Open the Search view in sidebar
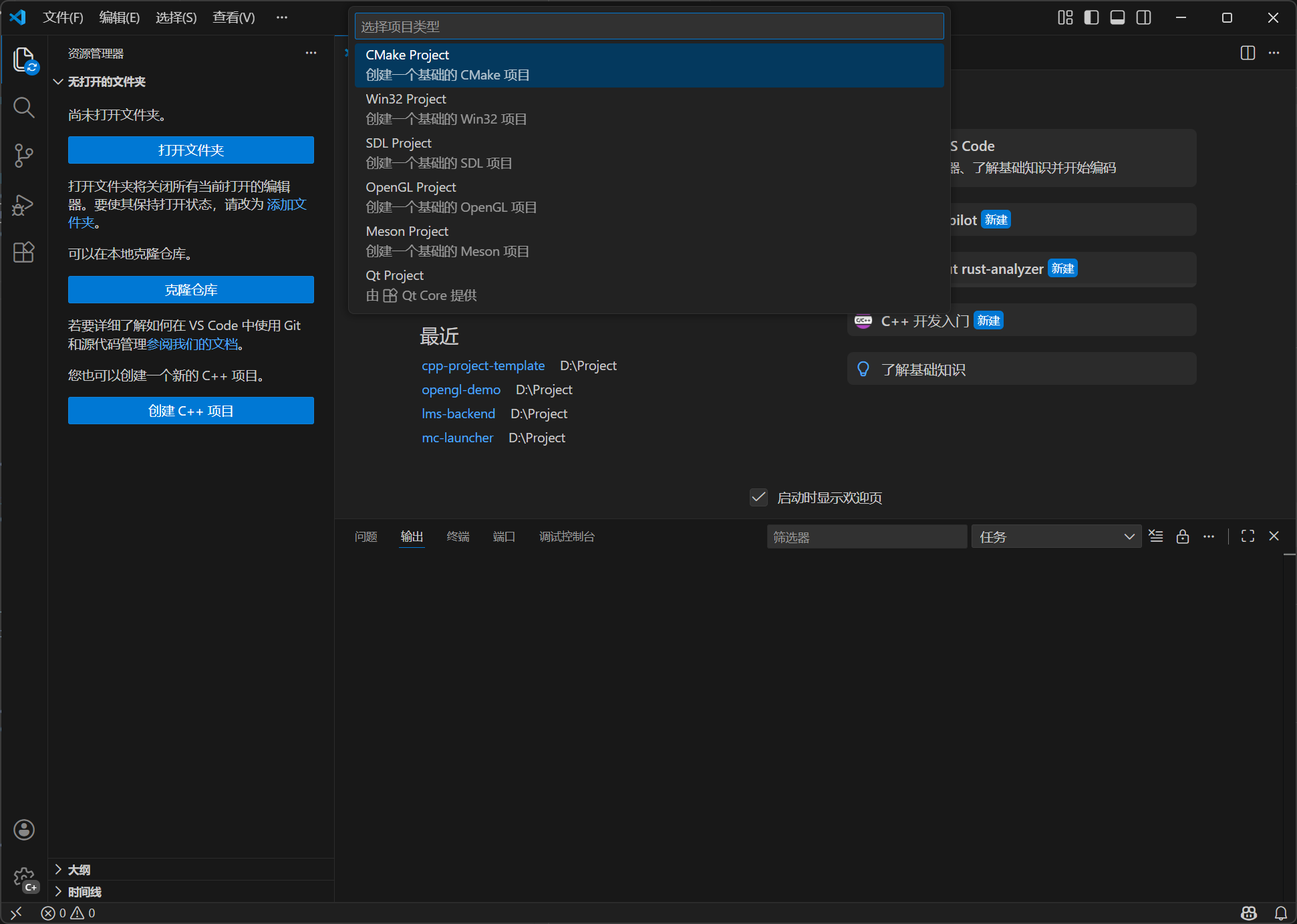This screenshot has height=924, width=1297. pos(24,107)
